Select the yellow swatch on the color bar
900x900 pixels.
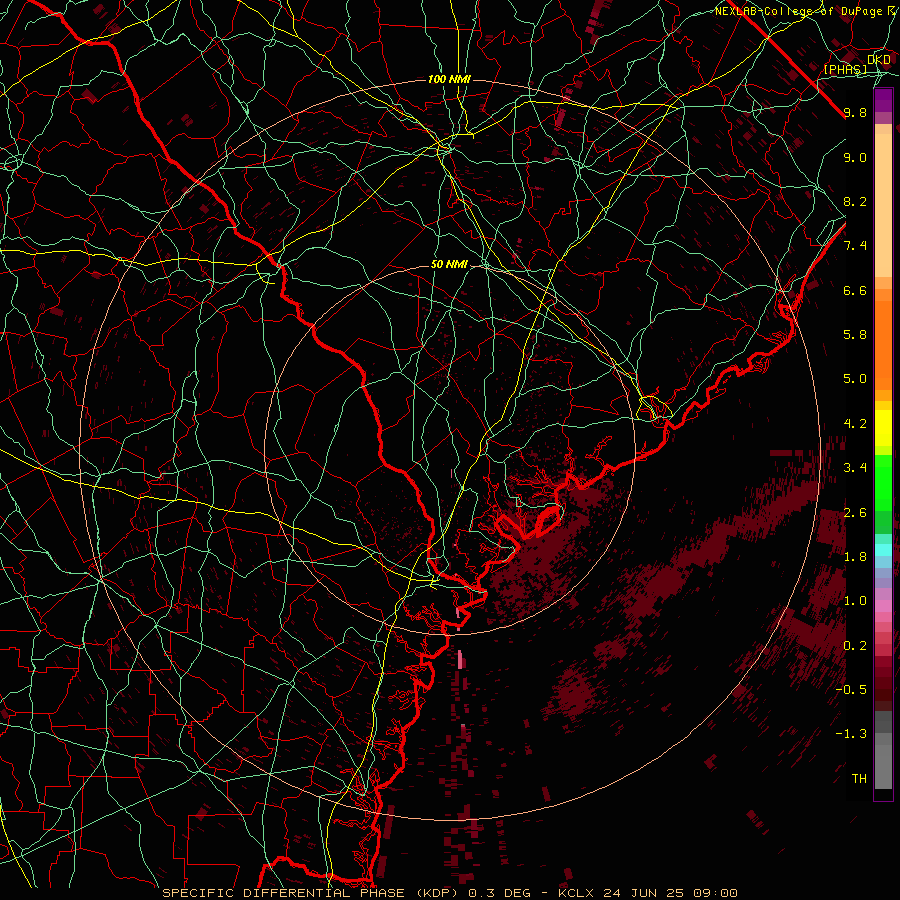click(883, 428)
